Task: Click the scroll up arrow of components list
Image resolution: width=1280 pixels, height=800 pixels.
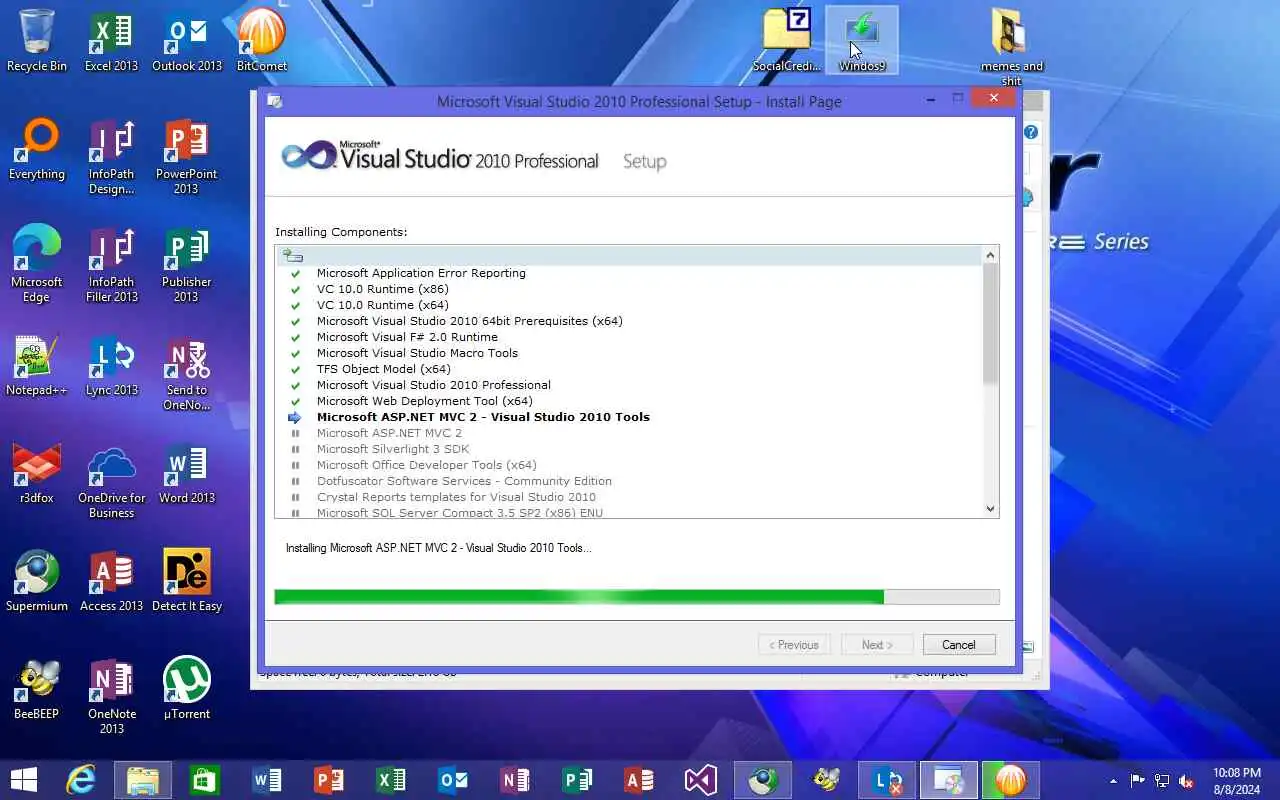Action: (x=990, y=255)
